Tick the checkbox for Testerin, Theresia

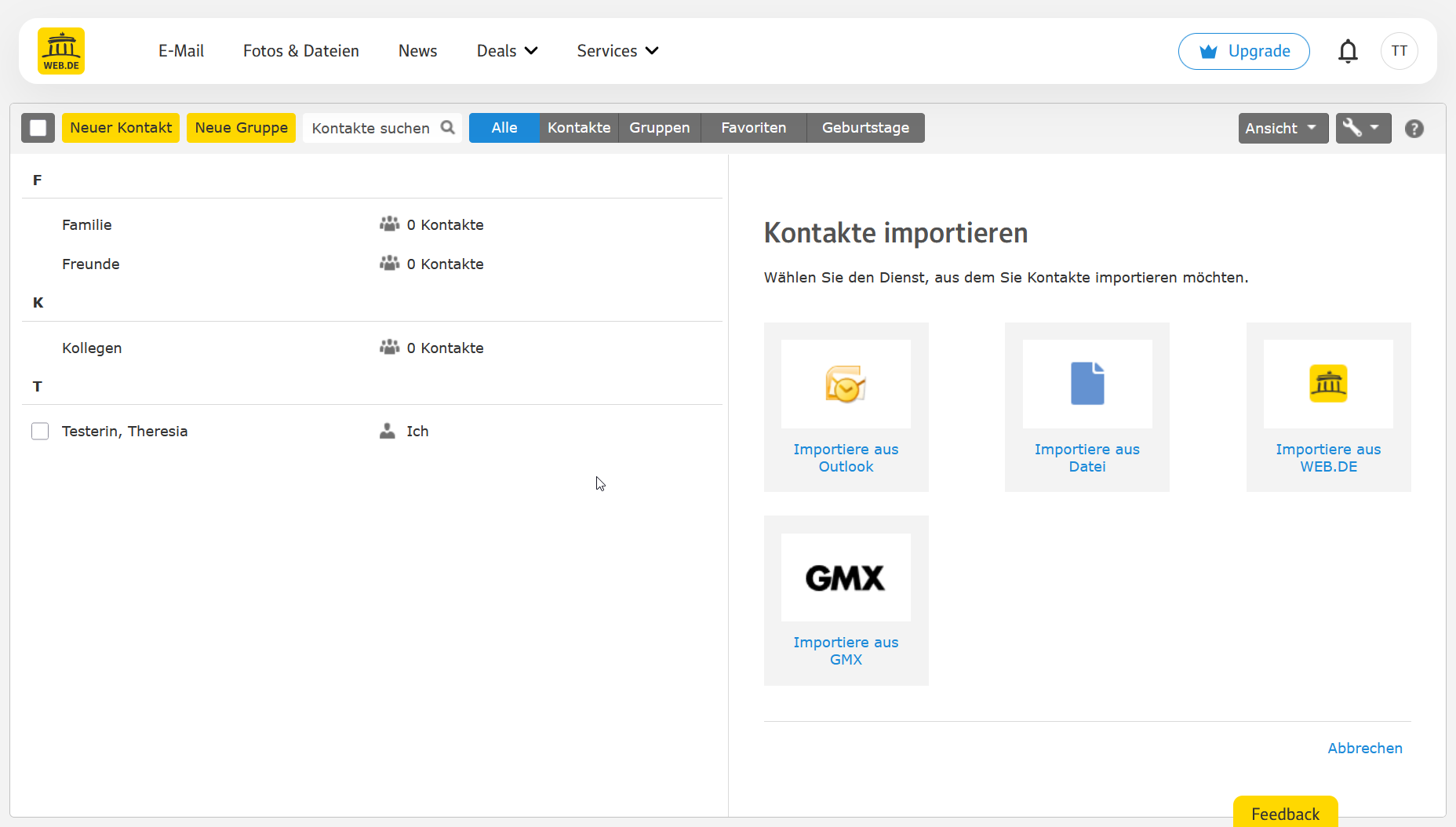pyautogui.click(x=40, y=432)
